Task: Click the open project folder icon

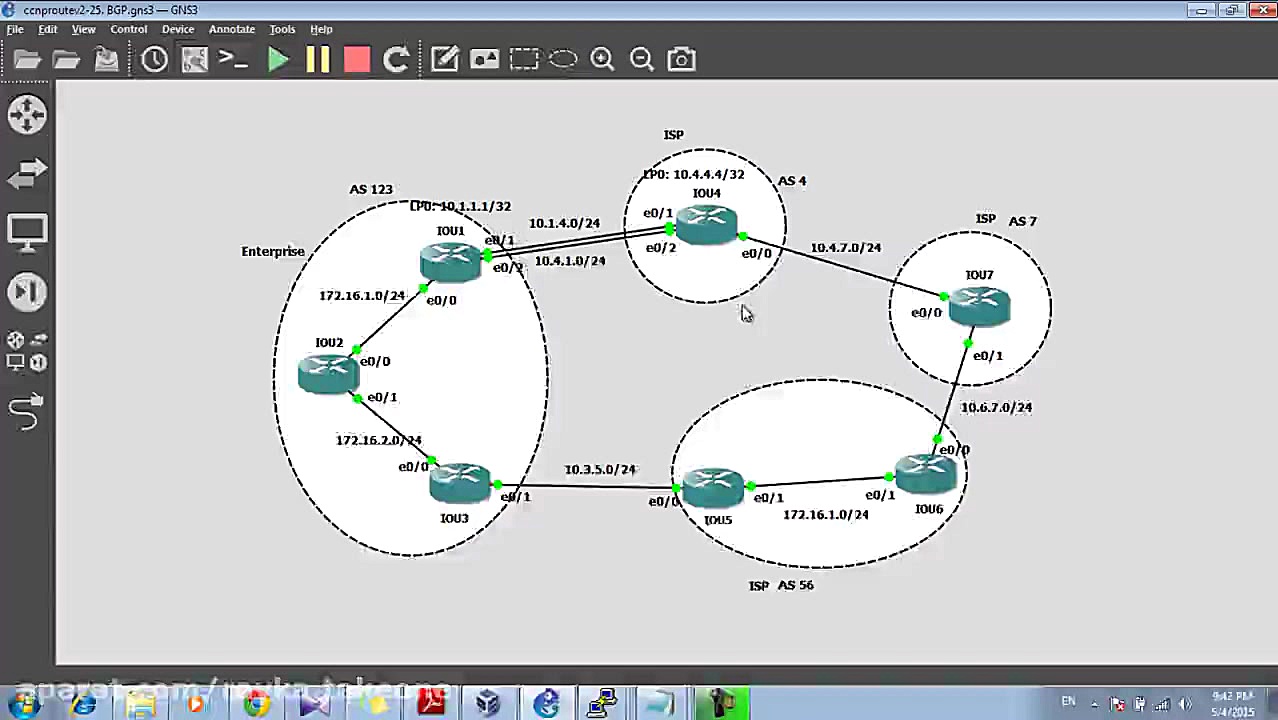Action: [x=66, y=60]
